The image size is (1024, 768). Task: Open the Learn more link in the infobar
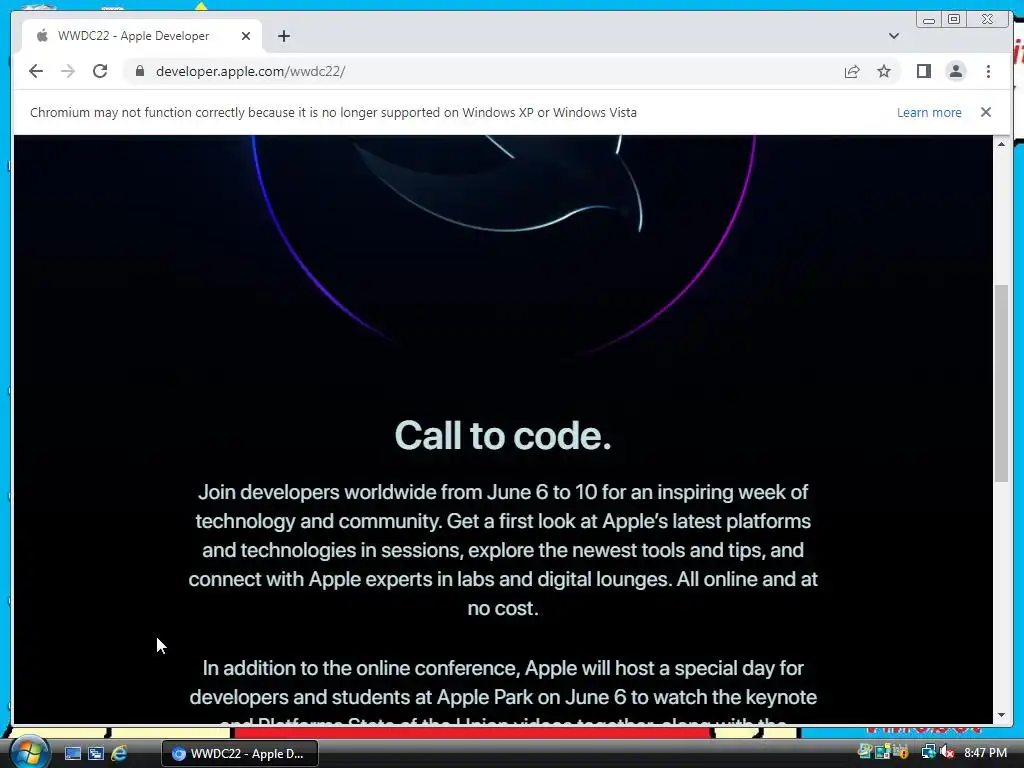coord(929,112)
